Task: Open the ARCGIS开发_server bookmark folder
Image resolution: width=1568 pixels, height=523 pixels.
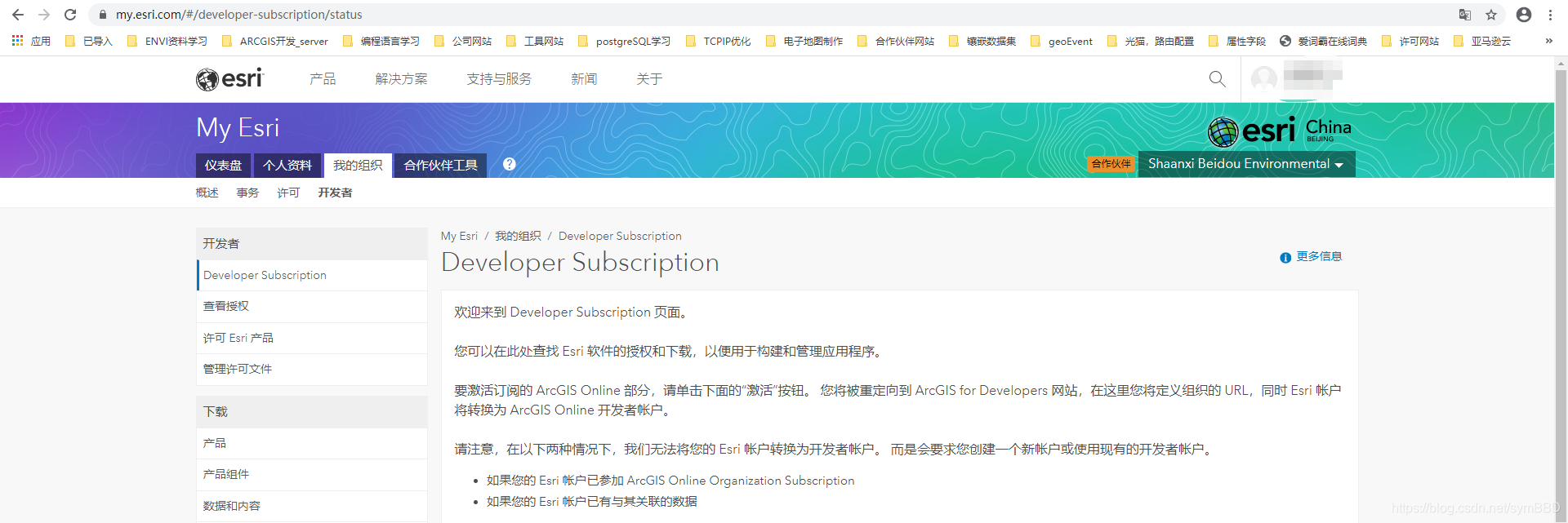Action: tap(274, 41)
